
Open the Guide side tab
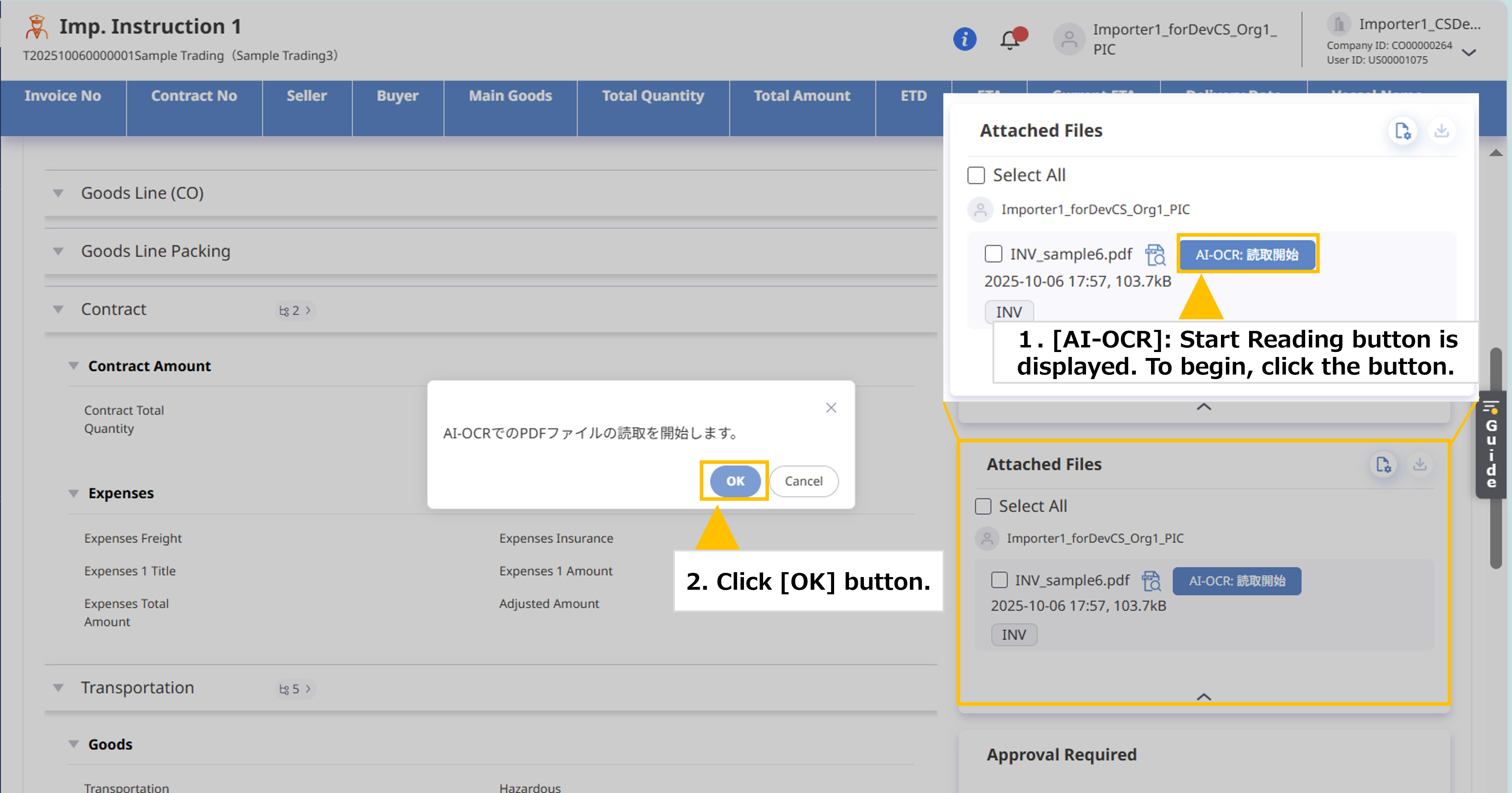pos(1492,445)
